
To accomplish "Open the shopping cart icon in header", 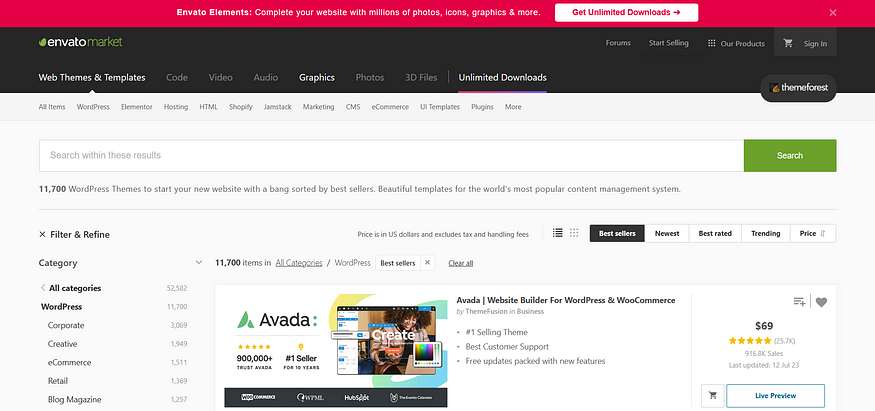I will 788,43.
